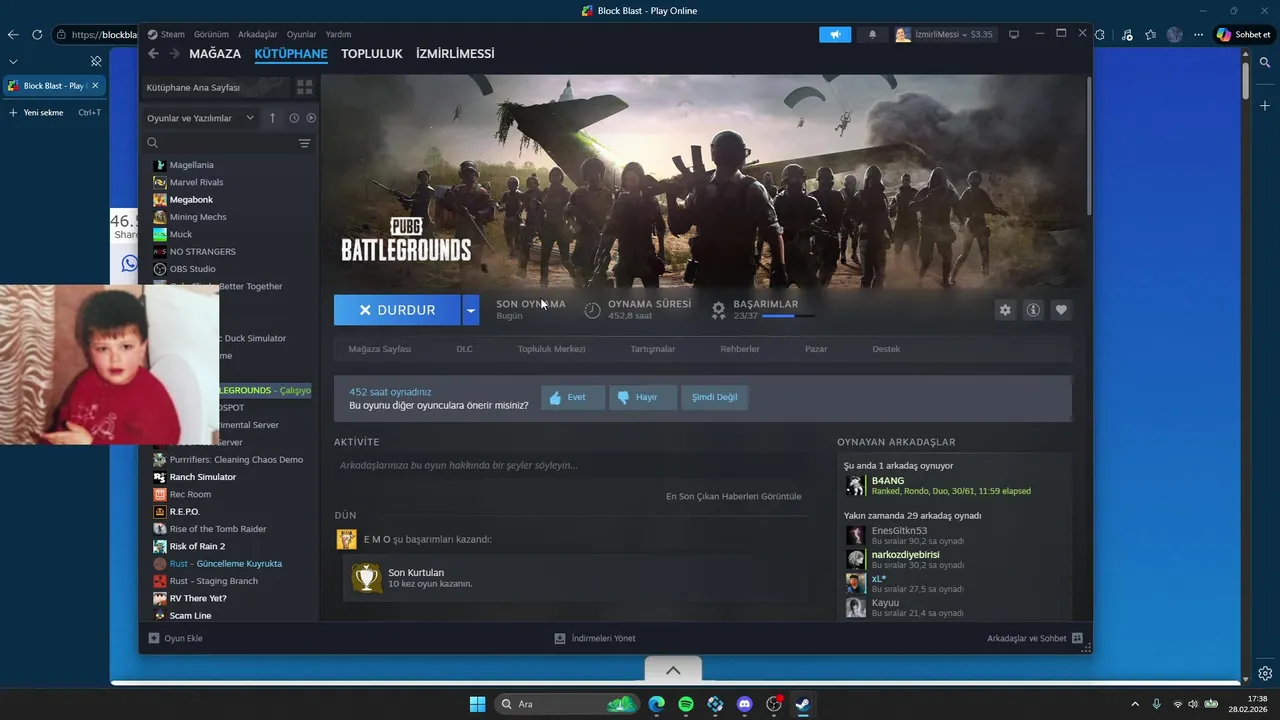Open the Görünüm menu

[x=211, y=34]
